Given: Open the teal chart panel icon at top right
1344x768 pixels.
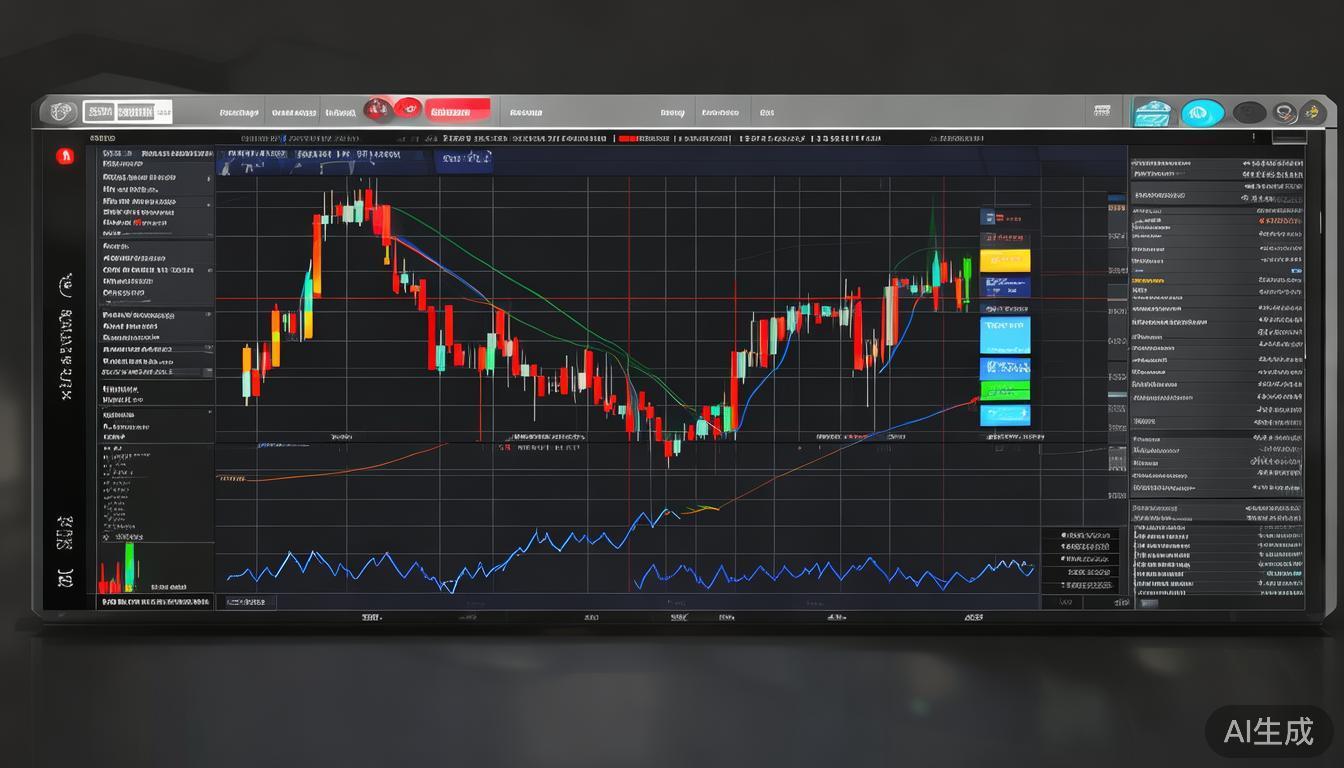Looking at the screenshot, I should [x=1151, y=113].
